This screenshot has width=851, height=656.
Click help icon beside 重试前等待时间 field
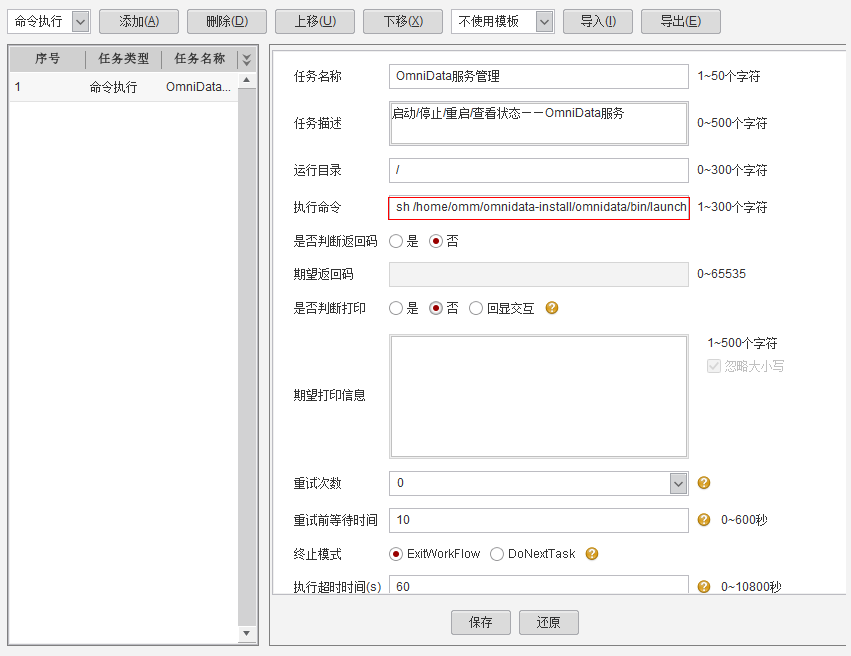pos(704,520)
